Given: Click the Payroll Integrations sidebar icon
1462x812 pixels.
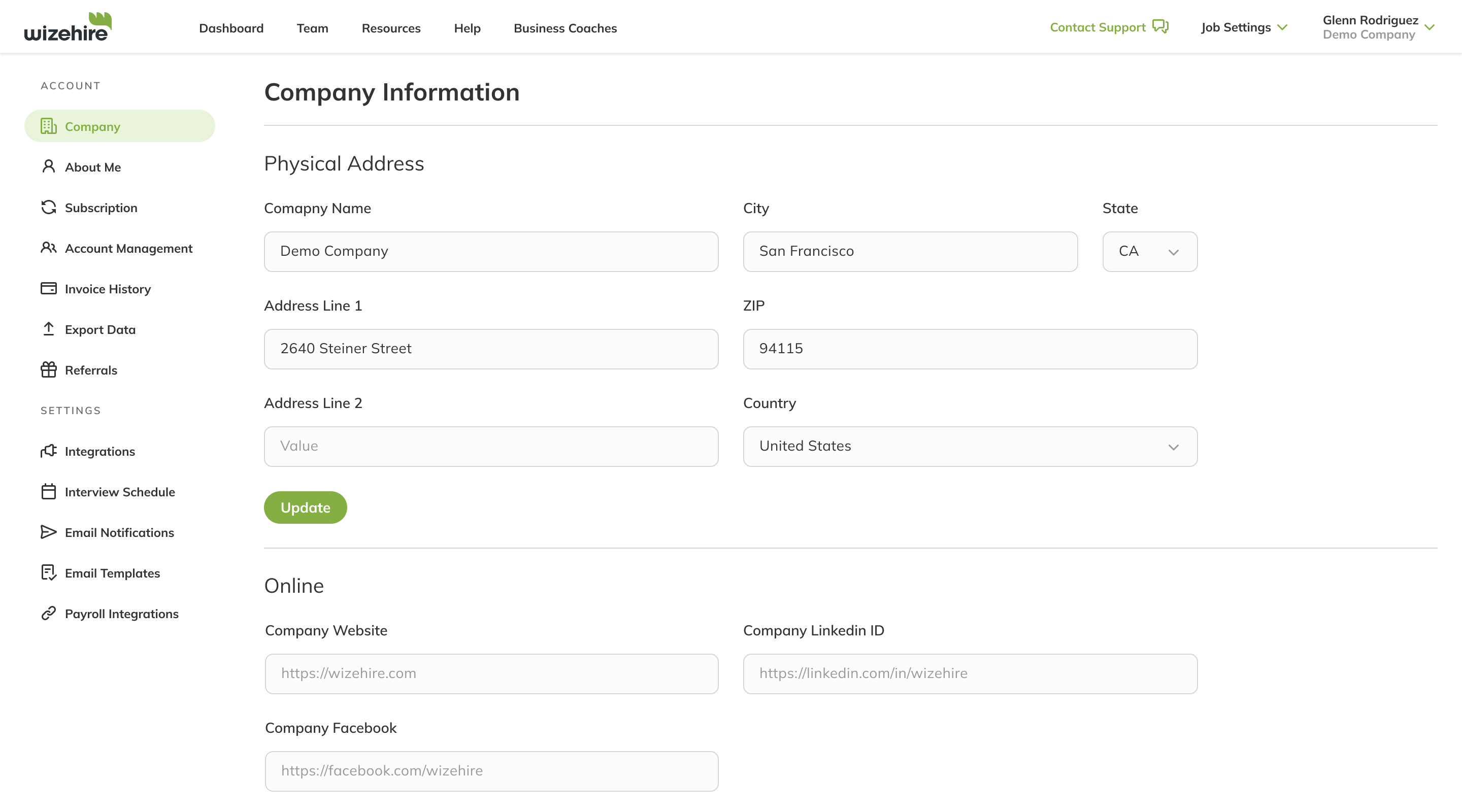Looking at the screenshot, I should click(48, 613).
